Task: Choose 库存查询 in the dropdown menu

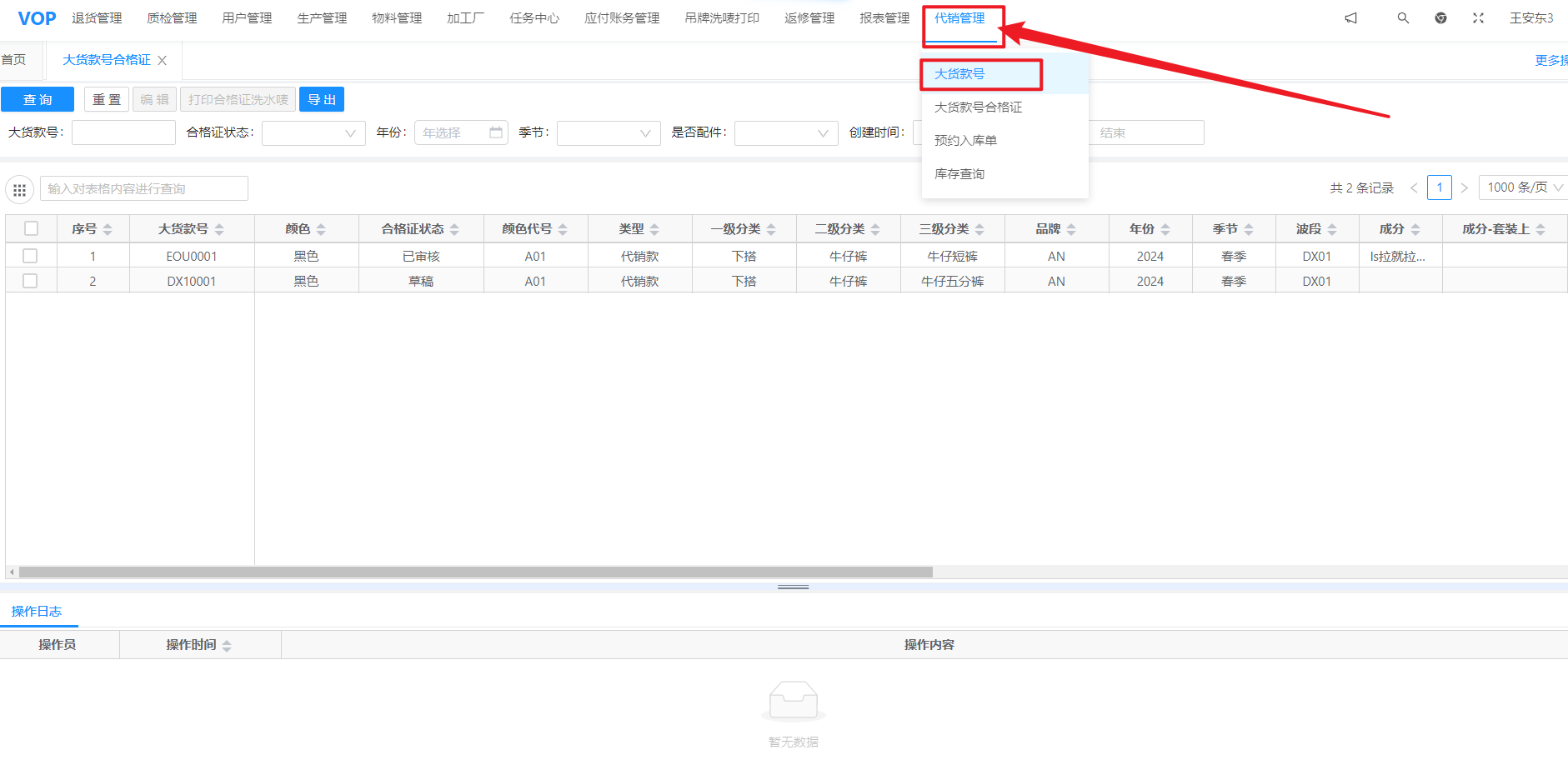Action: [x=959, y=173]
